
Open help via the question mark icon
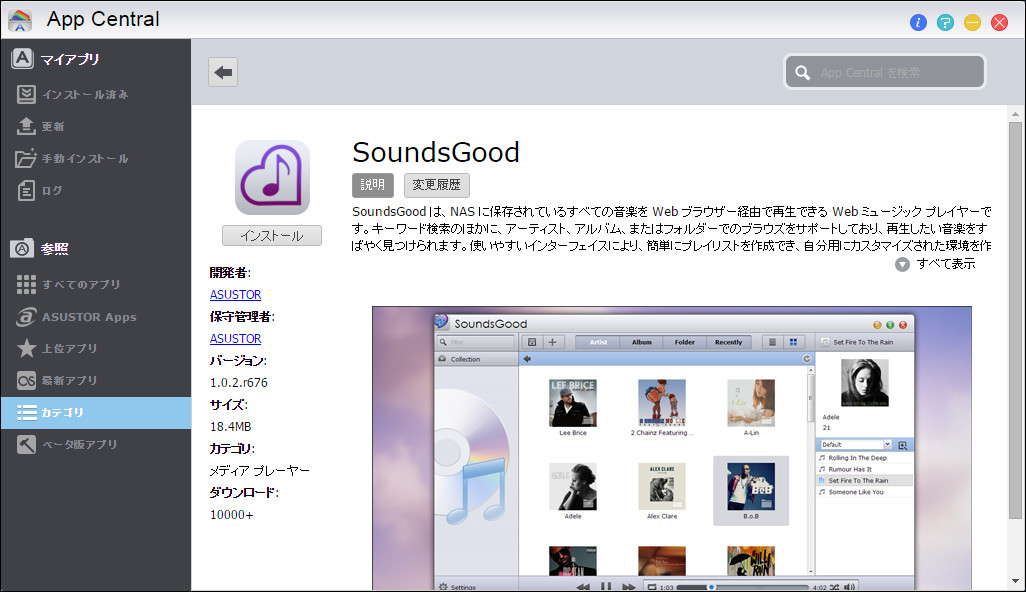click(x=945, y=22)
